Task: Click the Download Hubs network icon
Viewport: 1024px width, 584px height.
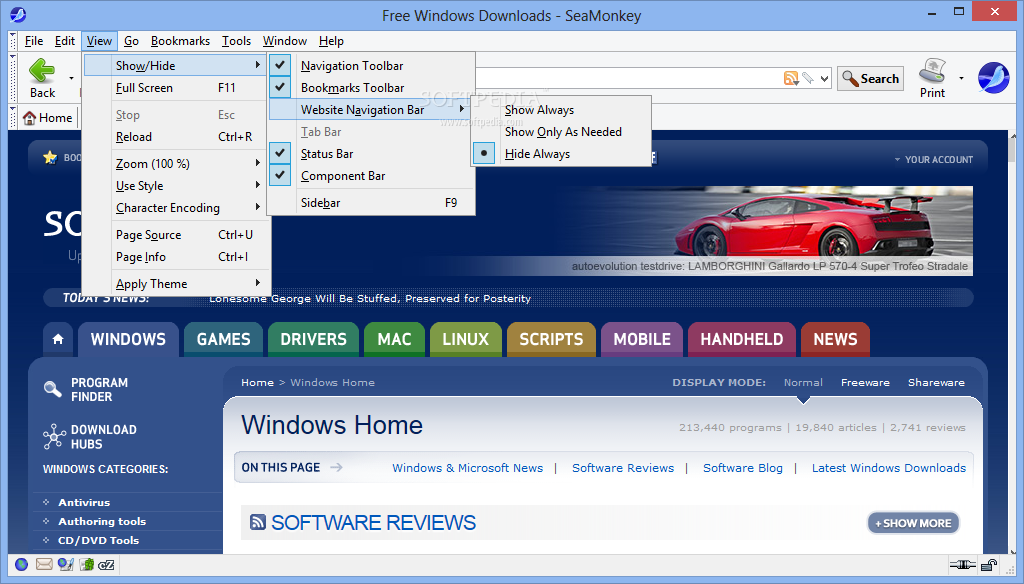Action: [54, 436]
